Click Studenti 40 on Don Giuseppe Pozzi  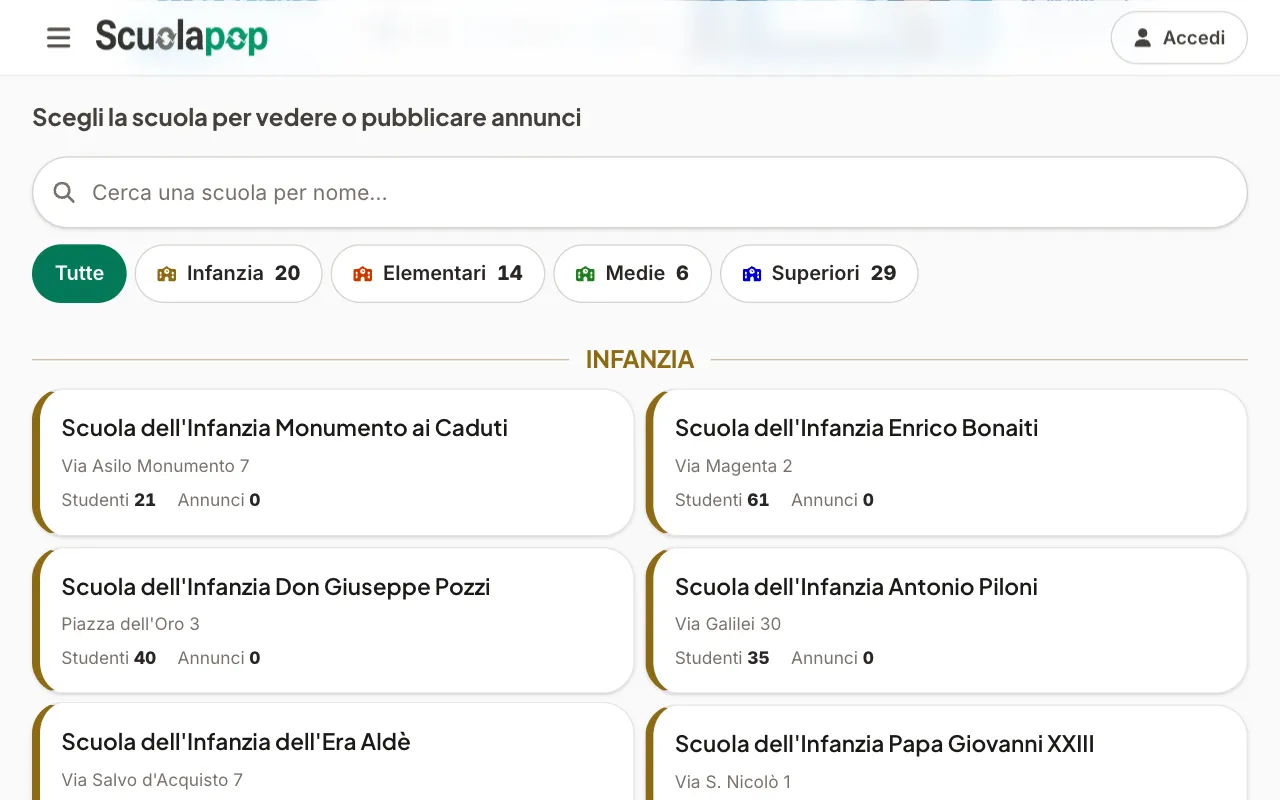(109, 658)
